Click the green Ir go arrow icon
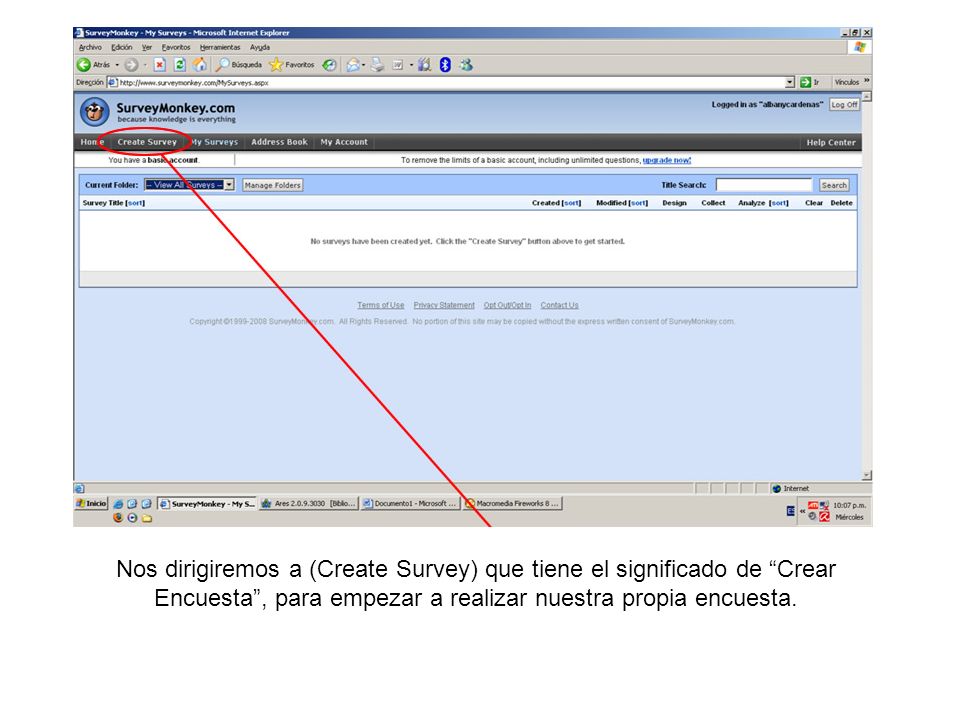960x720 pixels. (805, 82)
